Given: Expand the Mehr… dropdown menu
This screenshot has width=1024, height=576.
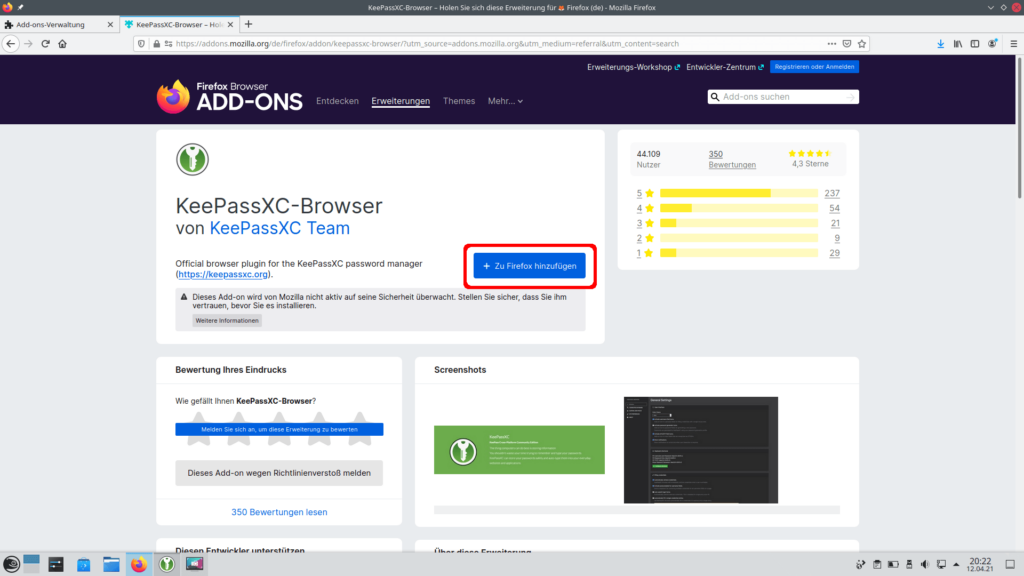Looking at the screenshot, I should pos(505,101).
